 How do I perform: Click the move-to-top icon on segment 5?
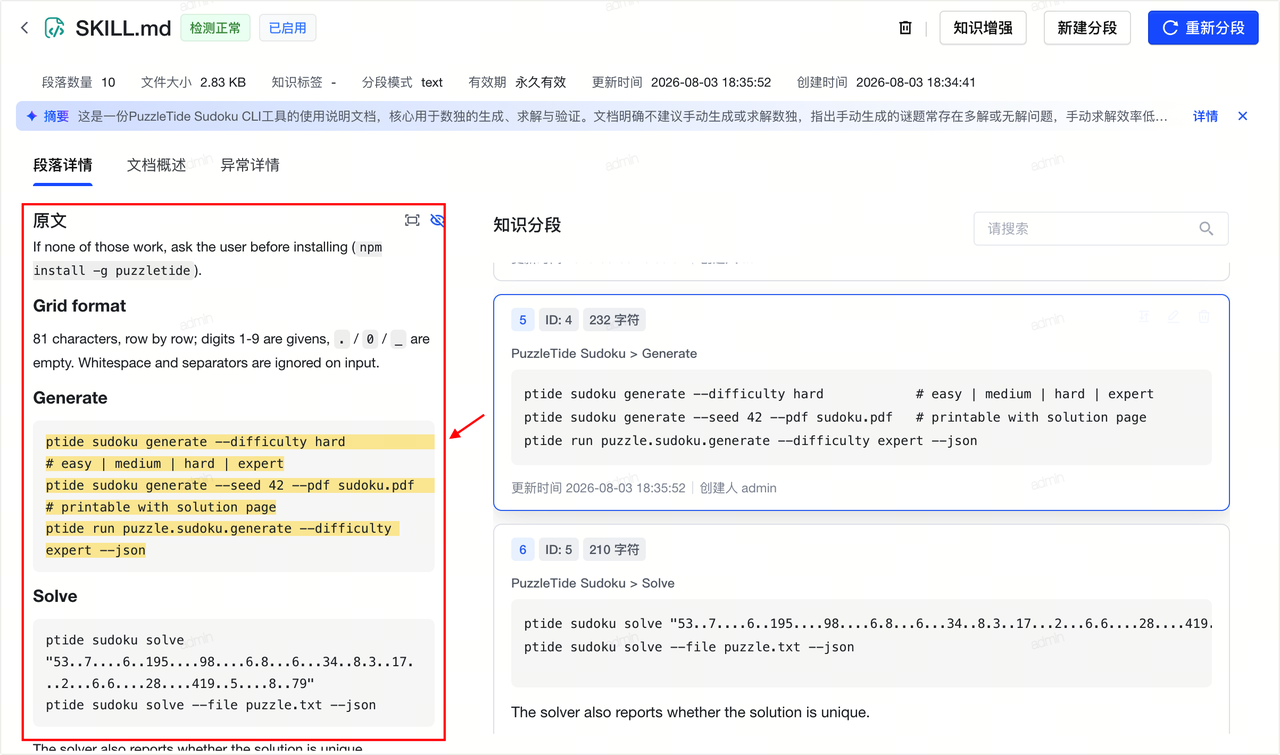pos(1144,317)
